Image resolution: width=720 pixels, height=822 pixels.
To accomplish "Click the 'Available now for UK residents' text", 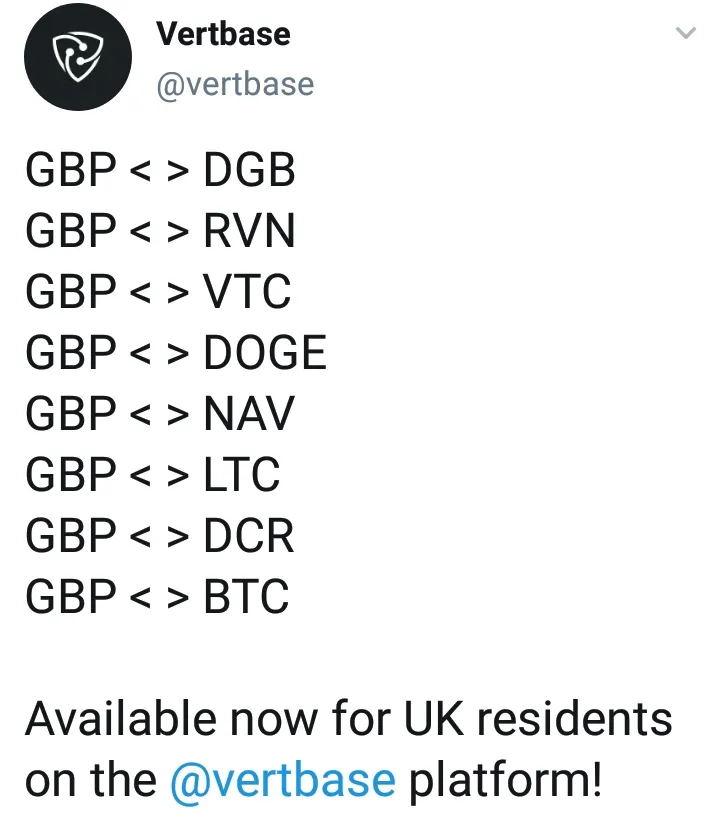I will click(x=349, y=718).
